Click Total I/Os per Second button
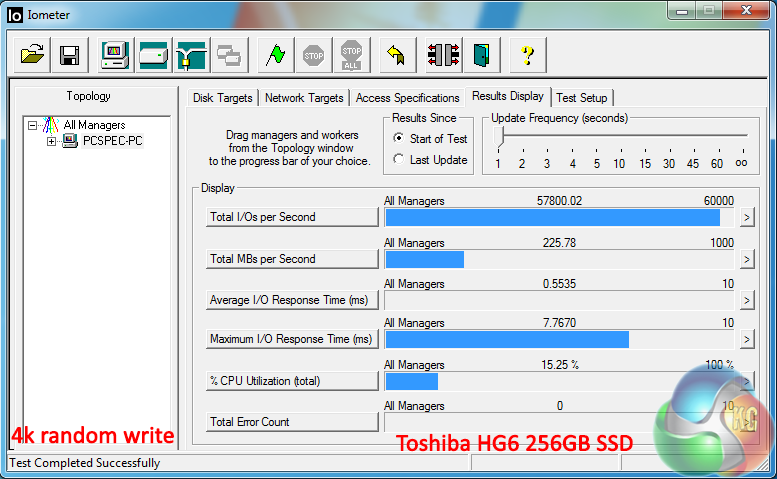Viewport: 777px width, 479px height. click(x=292, y=217)
